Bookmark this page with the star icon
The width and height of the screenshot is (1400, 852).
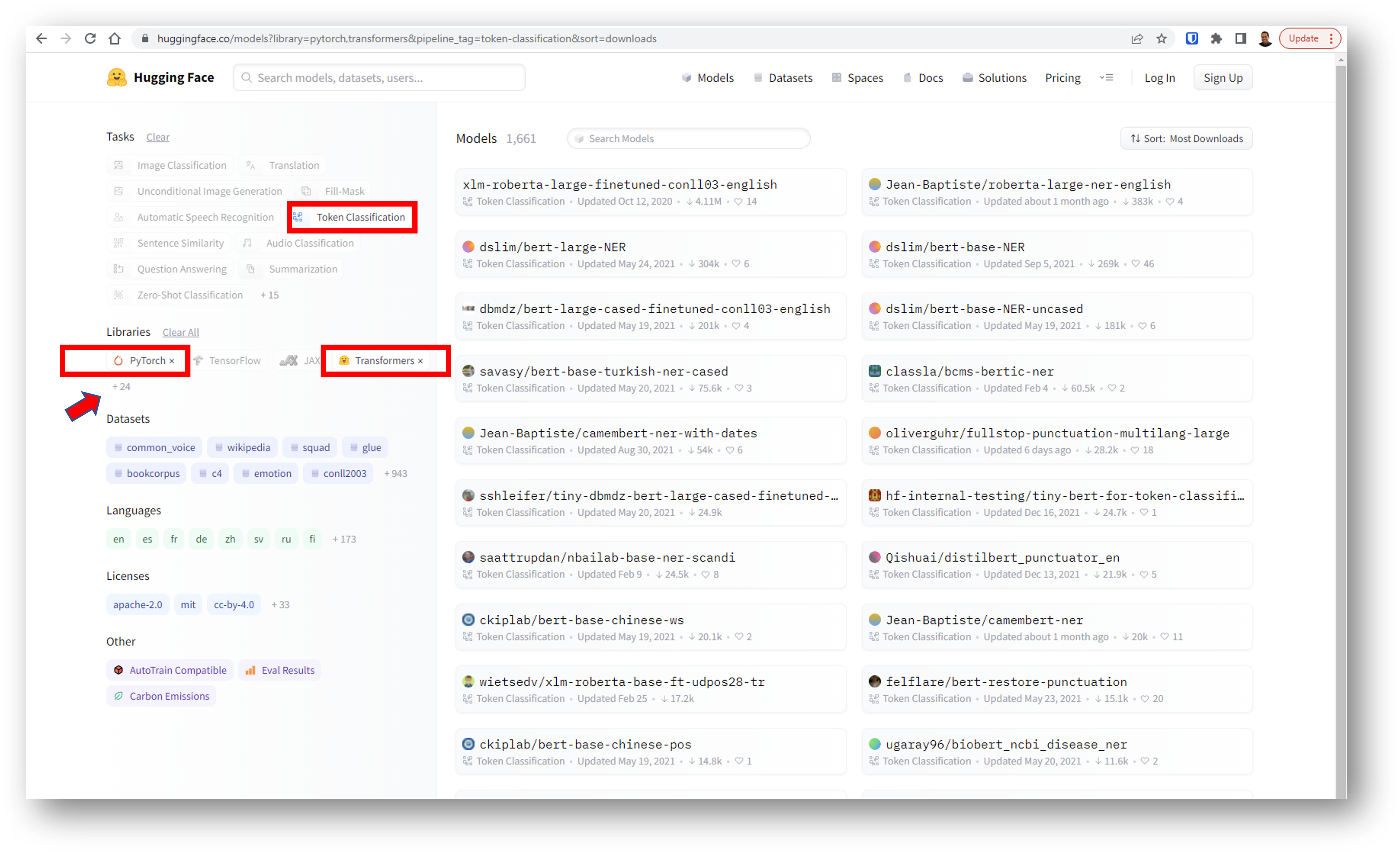click(x=1161, y=39)
